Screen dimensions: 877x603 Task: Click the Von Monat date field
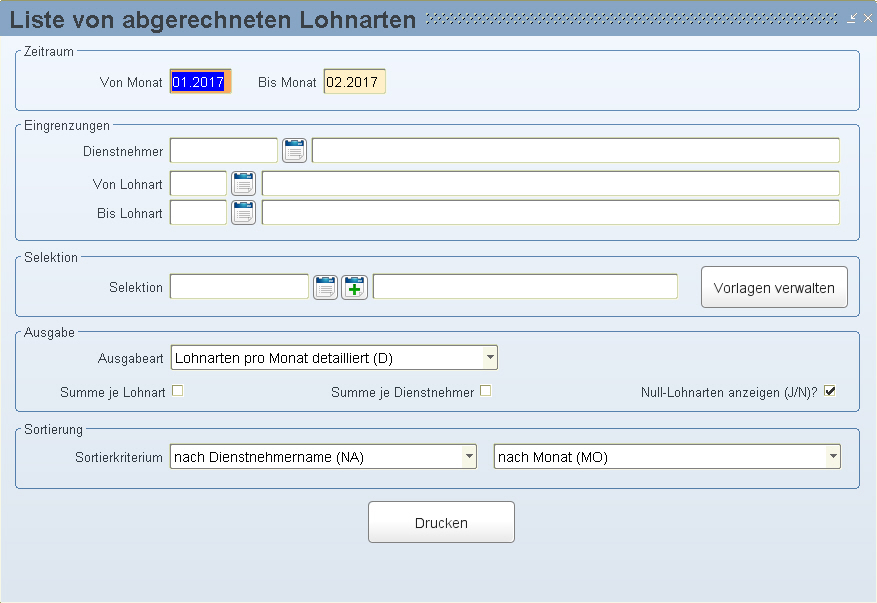point(200,82)
